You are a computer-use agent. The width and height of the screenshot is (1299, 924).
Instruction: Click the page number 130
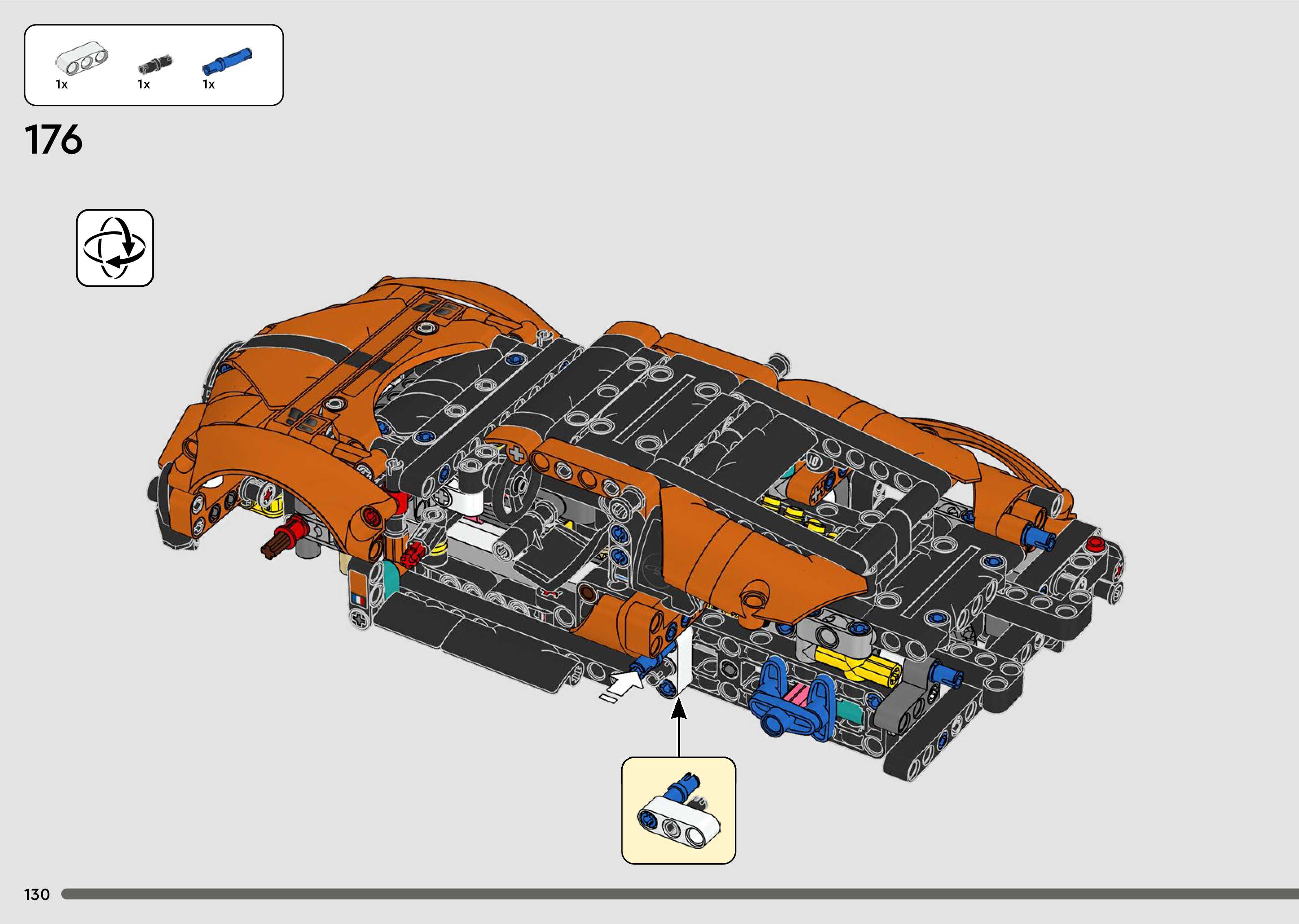pos(37,895)
